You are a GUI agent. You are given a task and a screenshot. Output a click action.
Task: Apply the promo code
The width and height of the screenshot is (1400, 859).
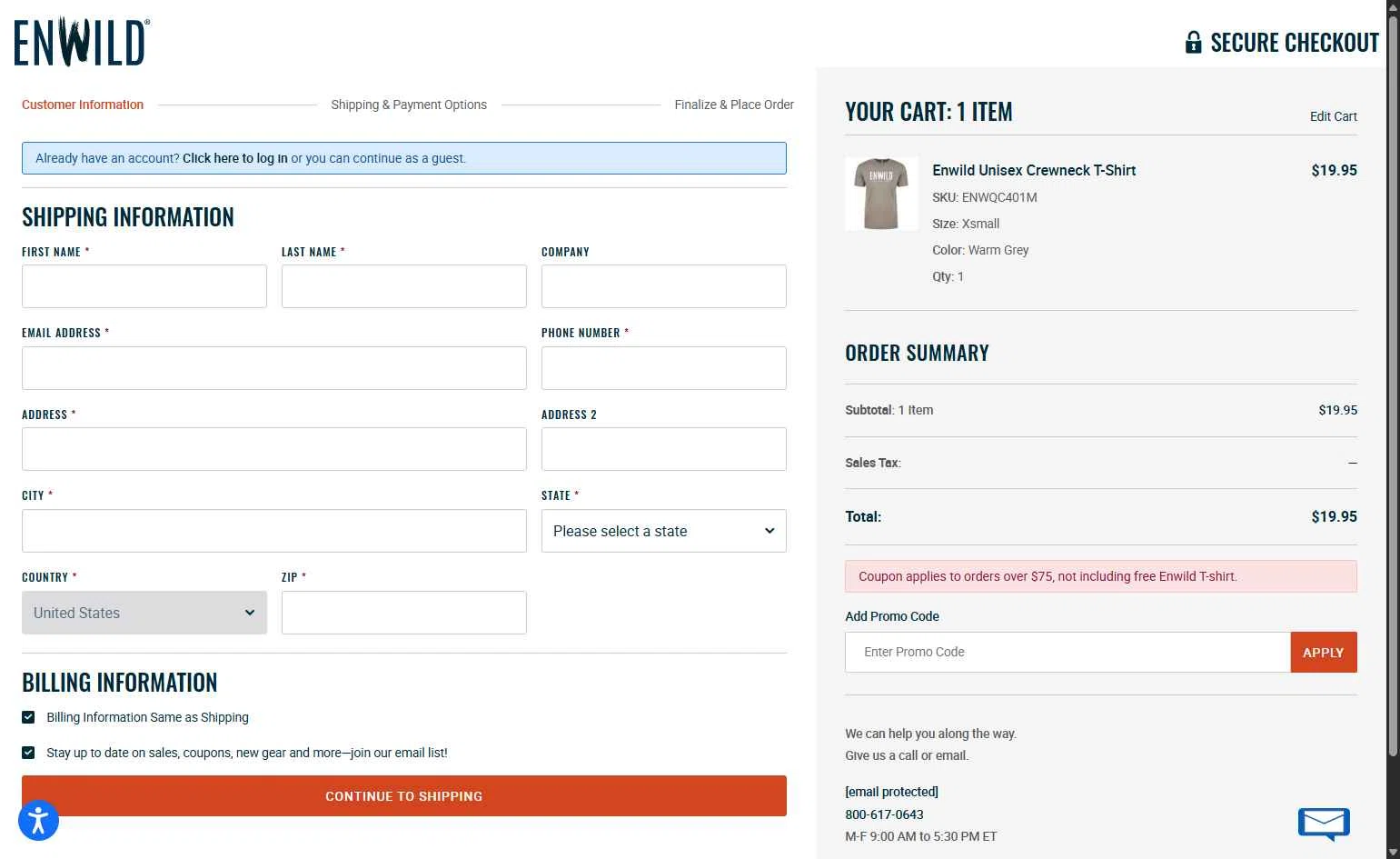[x=1323, y=653]
